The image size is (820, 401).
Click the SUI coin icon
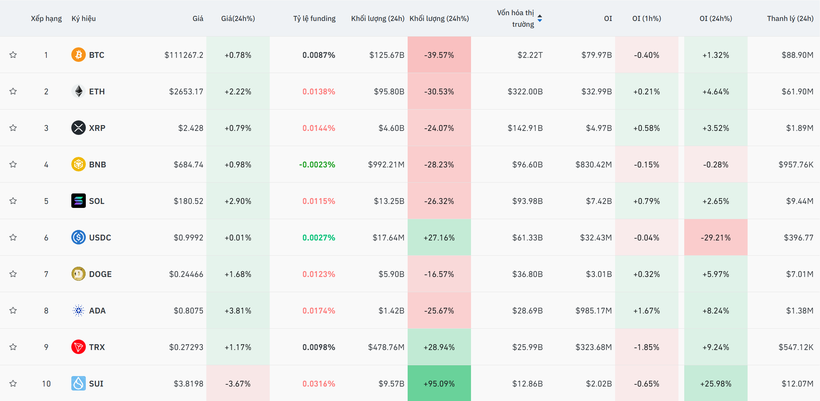pos(78,383)
